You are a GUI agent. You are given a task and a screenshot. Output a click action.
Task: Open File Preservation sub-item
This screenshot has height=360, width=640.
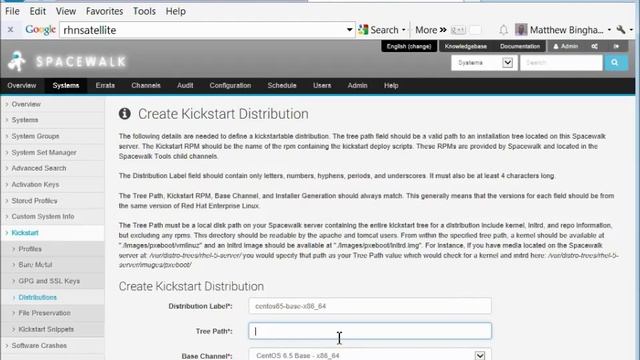[44, 313]
